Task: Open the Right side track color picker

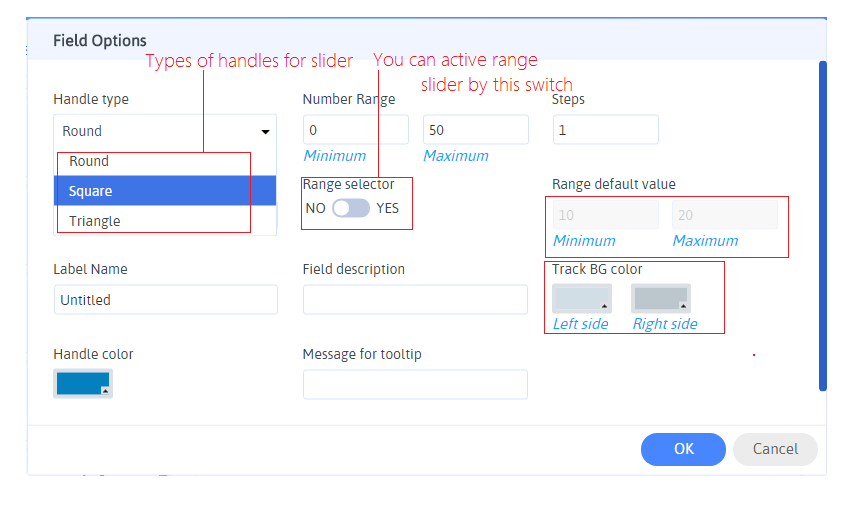Action: 661,298
